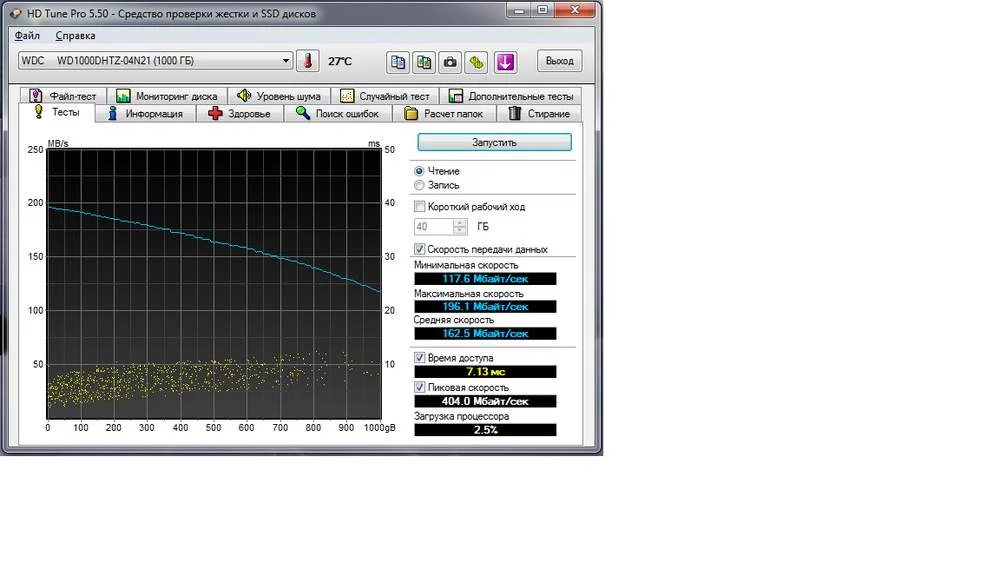
Task: Open the Здоровье tab with red cross
Action: (x=239, y=114)
